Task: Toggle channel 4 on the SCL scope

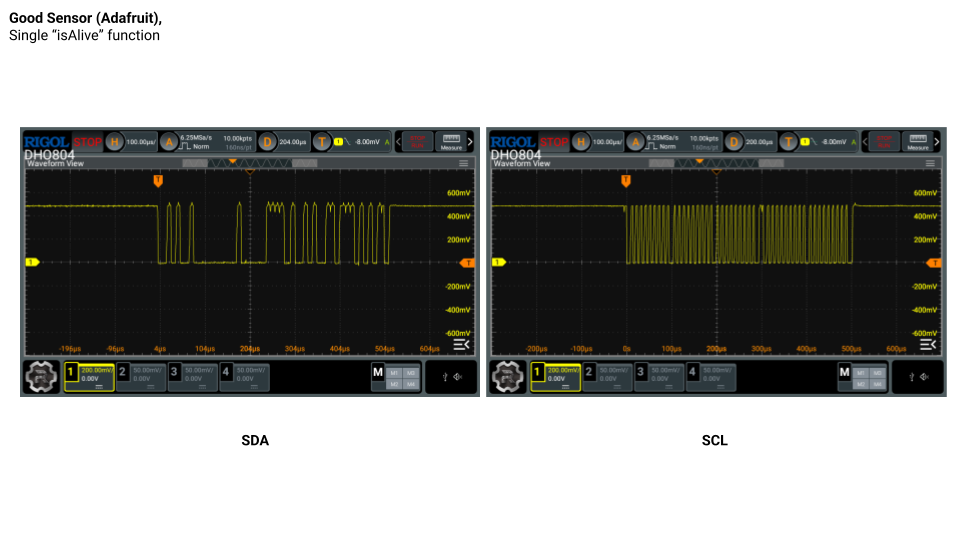Action: (x=711, y=377)
